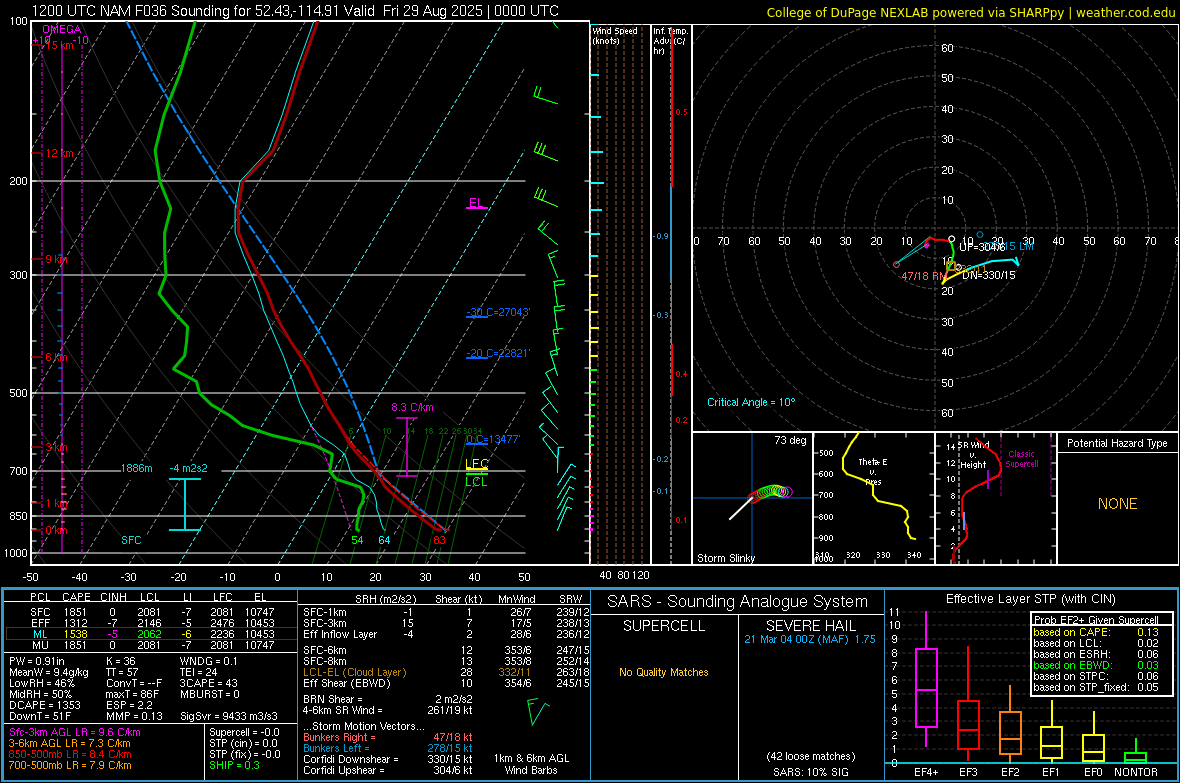Click the 1km & 6km AGL Wind Barbs label
This screenshot has width=1180, height=783.
[x=531, y=764]
